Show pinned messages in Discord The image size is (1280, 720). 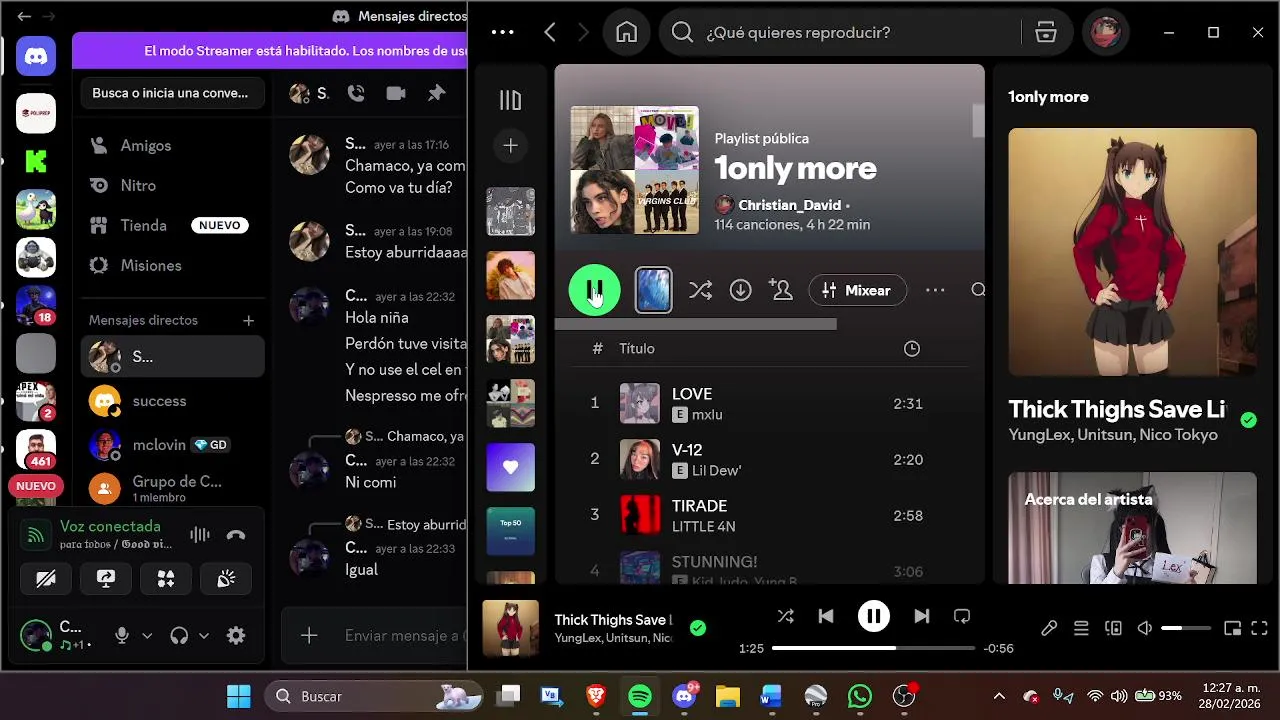click(x=436, y=93)
